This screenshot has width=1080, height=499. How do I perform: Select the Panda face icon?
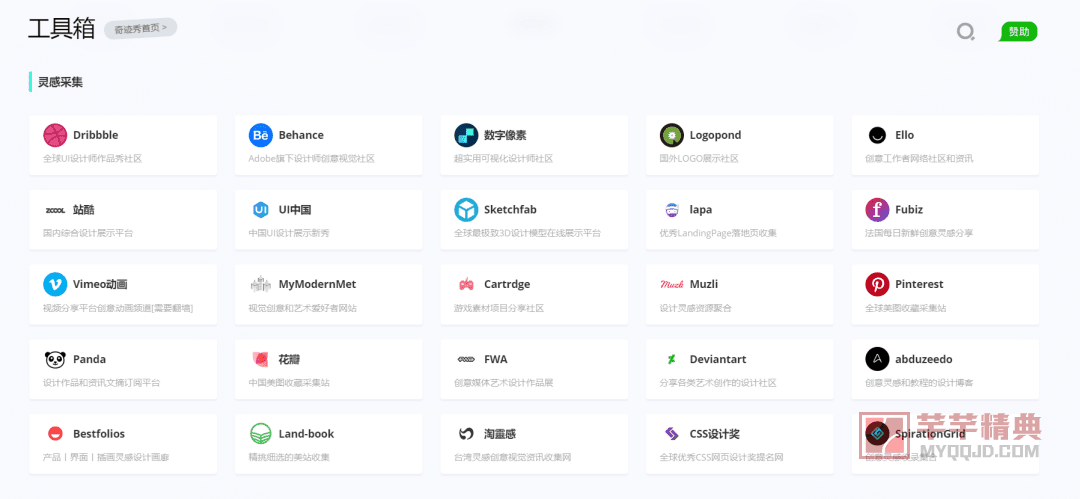55,359
